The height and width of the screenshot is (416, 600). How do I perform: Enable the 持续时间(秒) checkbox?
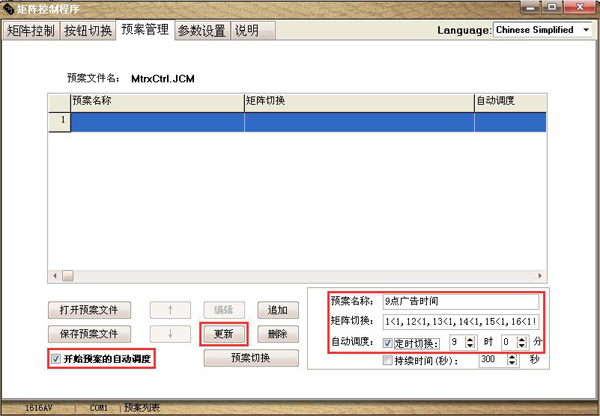coord(387,360)
